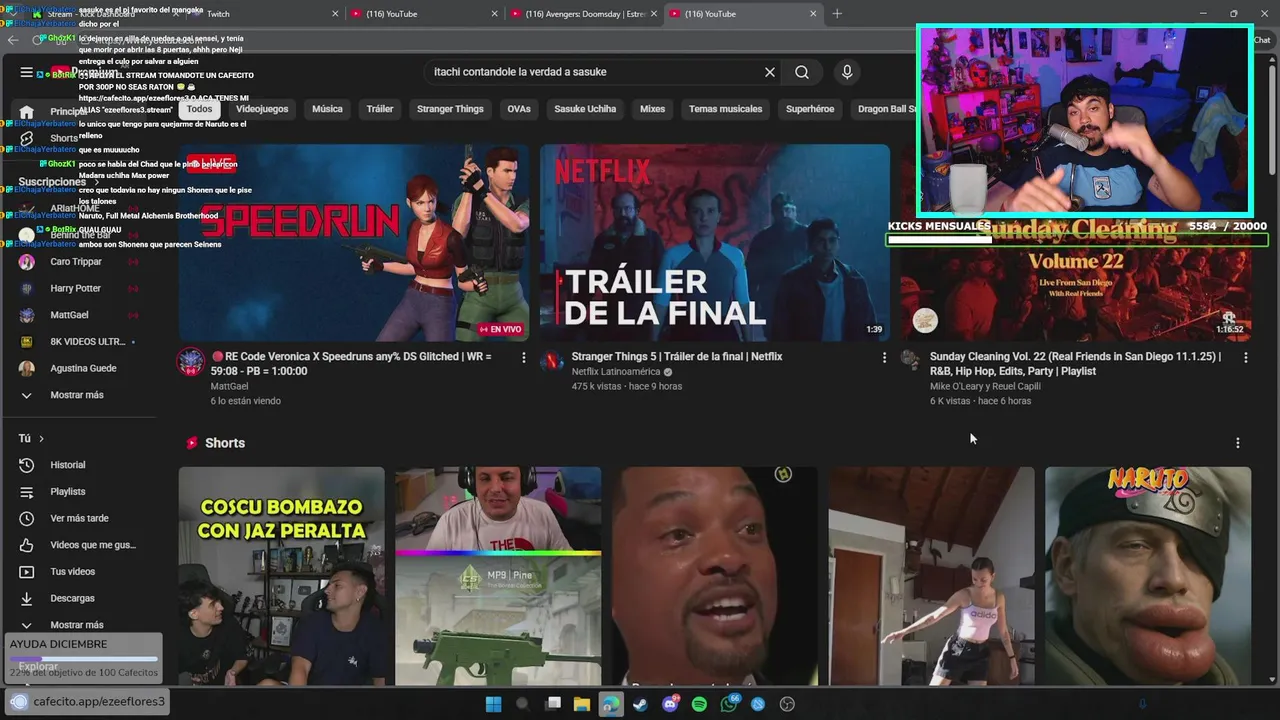Open liked videos thumbs-up entry

pos(80,545)
